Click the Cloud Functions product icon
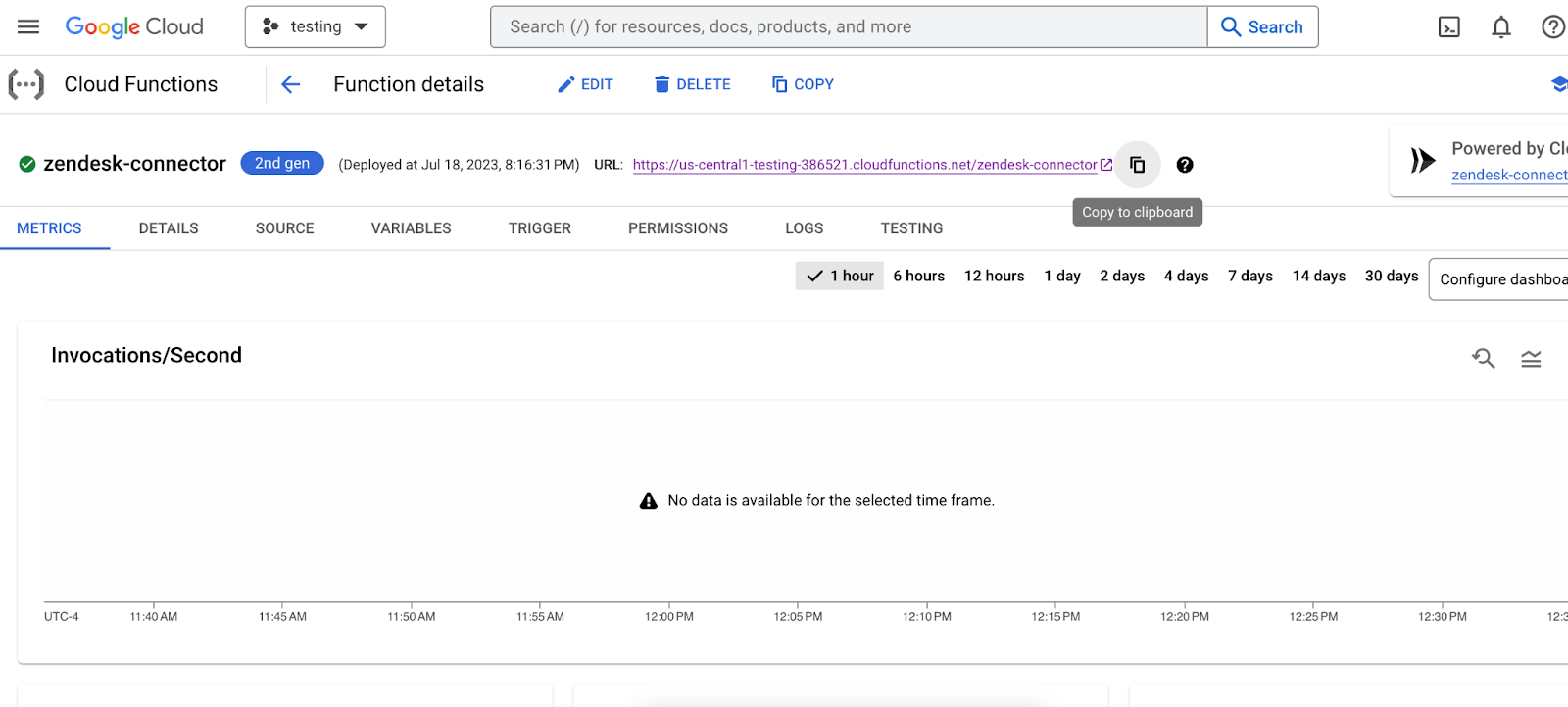 point(26,84)
